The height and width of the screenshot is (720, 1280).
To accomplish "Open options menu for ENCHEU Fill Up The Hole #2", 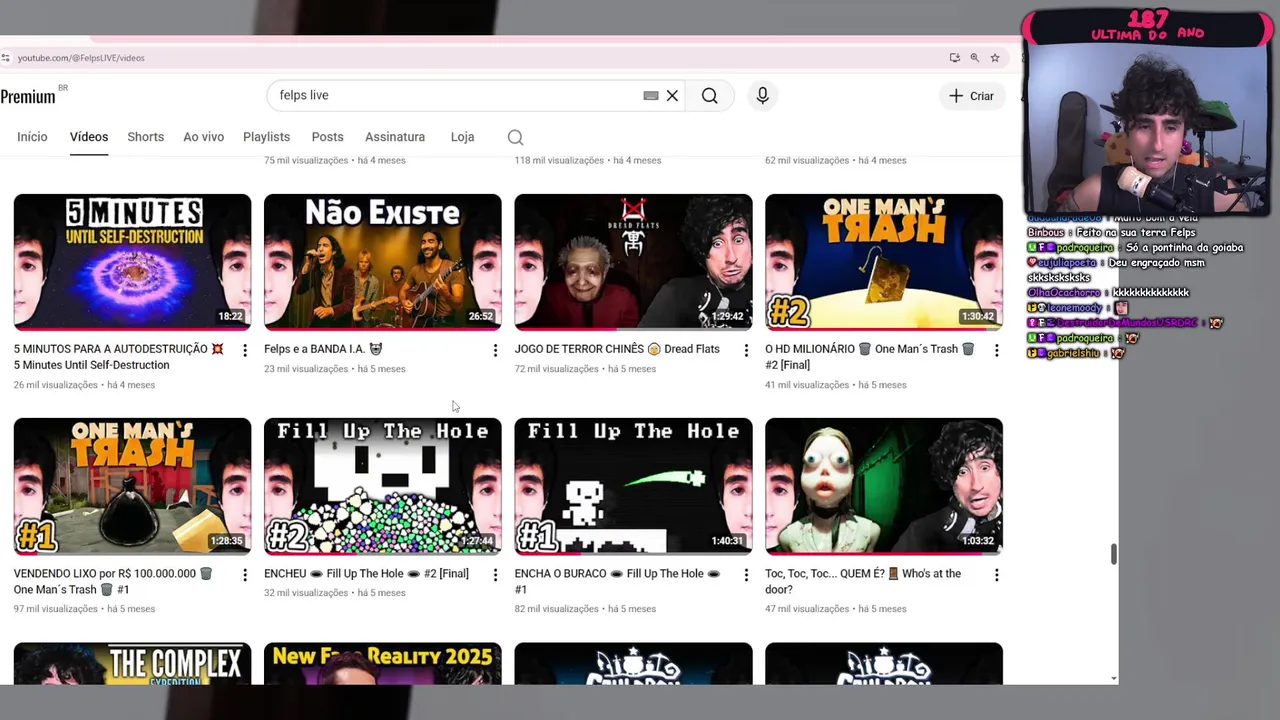I will pyautogui.click(x=495, y=575).
